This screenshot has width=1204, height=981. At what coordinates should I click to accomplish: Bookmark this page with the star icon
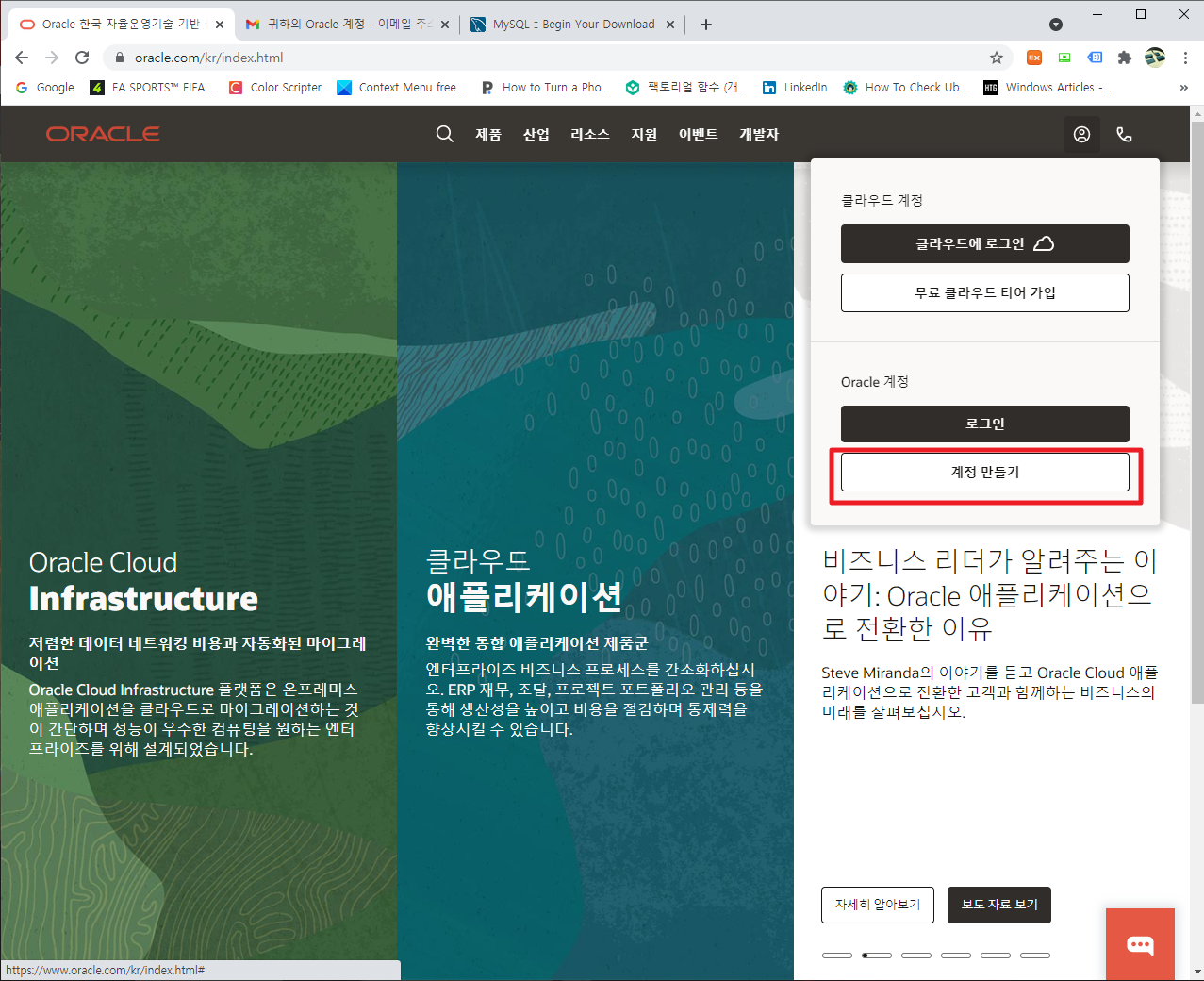click(996, 58)
